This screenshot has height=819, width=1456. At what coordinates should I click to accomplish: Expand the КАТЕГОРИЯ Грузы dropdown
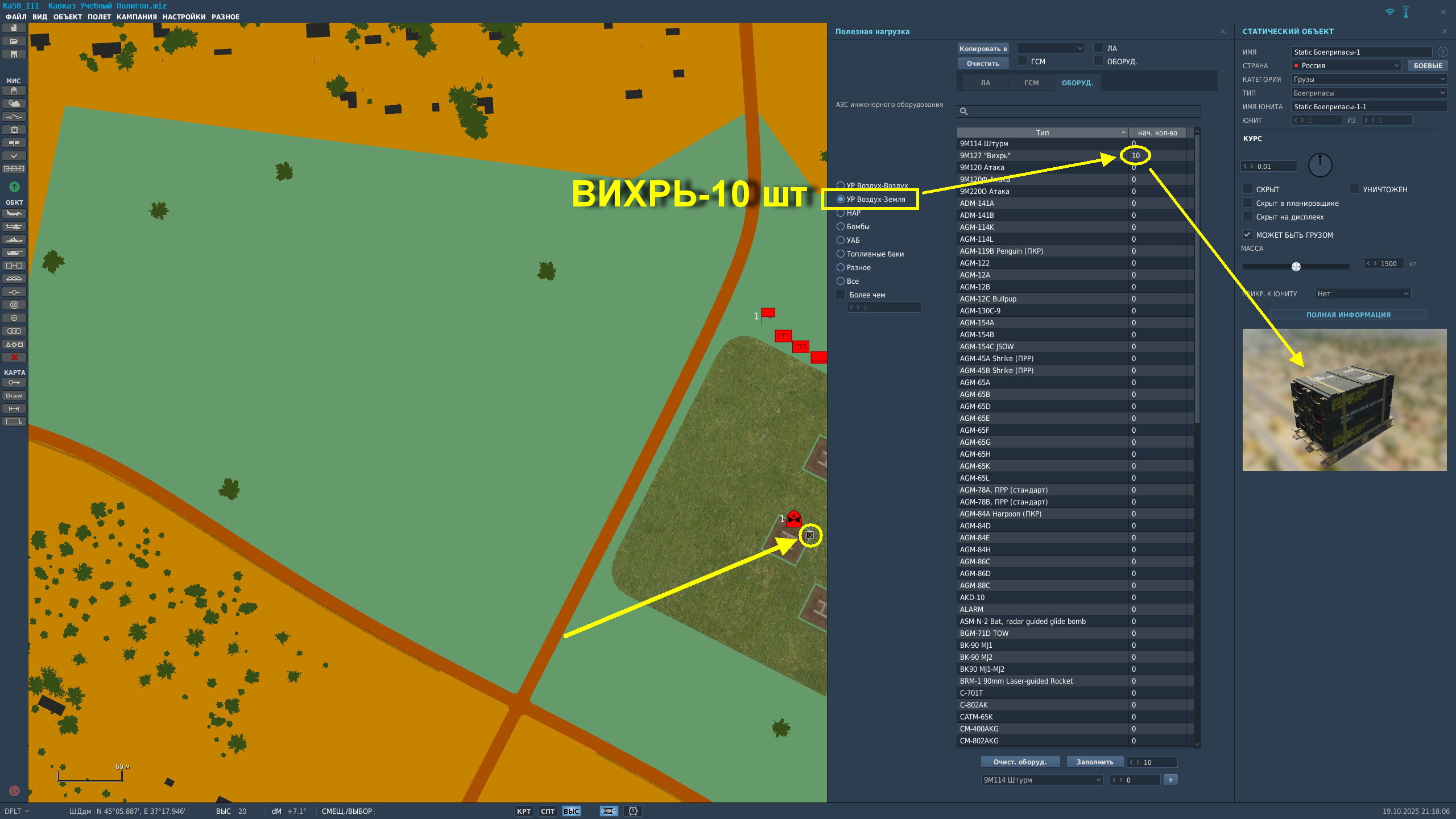[x=1368, y=79]
